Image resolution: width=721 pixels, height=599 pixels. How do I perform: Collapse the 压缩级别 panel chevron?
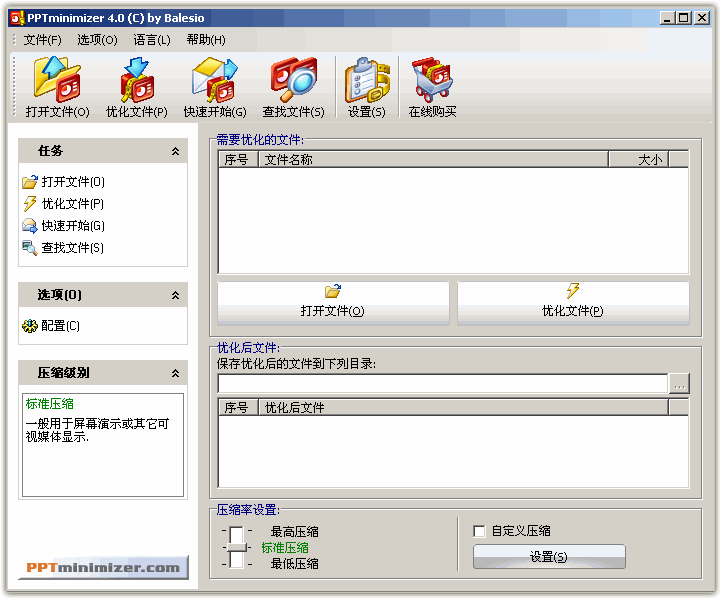point(175,373)
